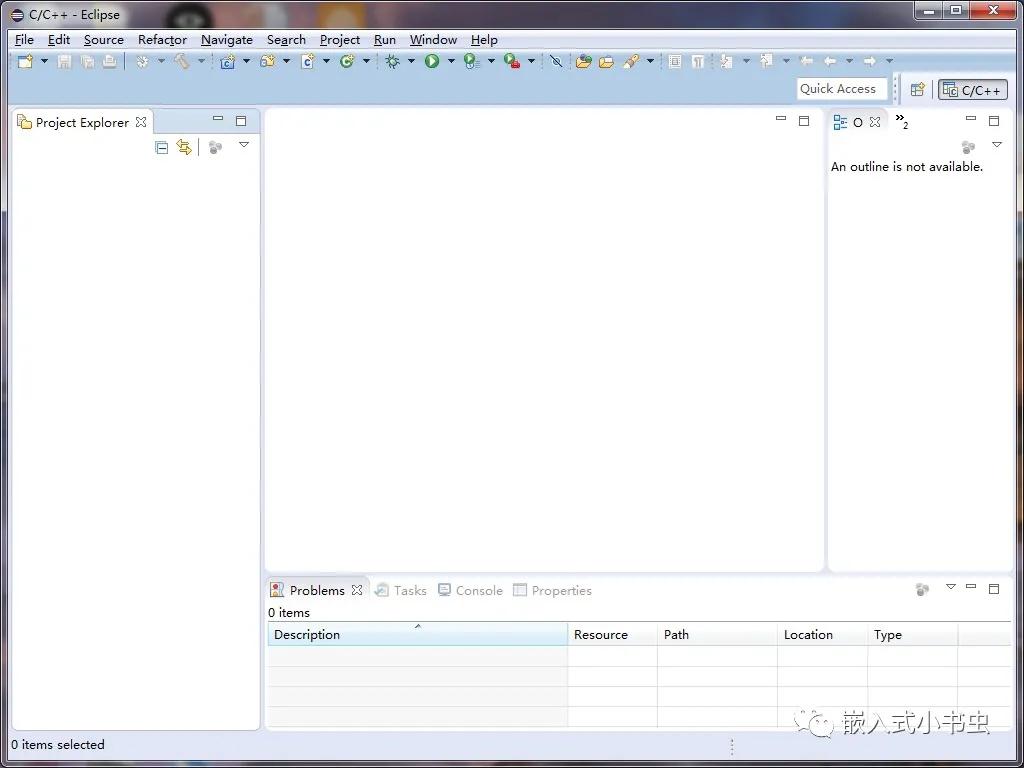The height and width of the screenshot is (768, 1024).
Task: Click the New C/C++ Project icon
Action: click(x=227, y=61)
